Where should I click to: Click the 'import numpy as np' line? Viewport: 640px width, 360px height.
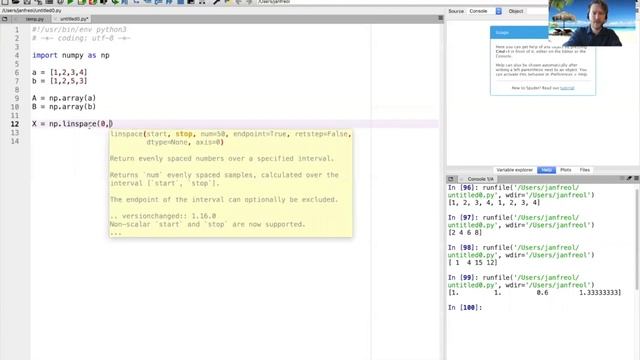71,55
